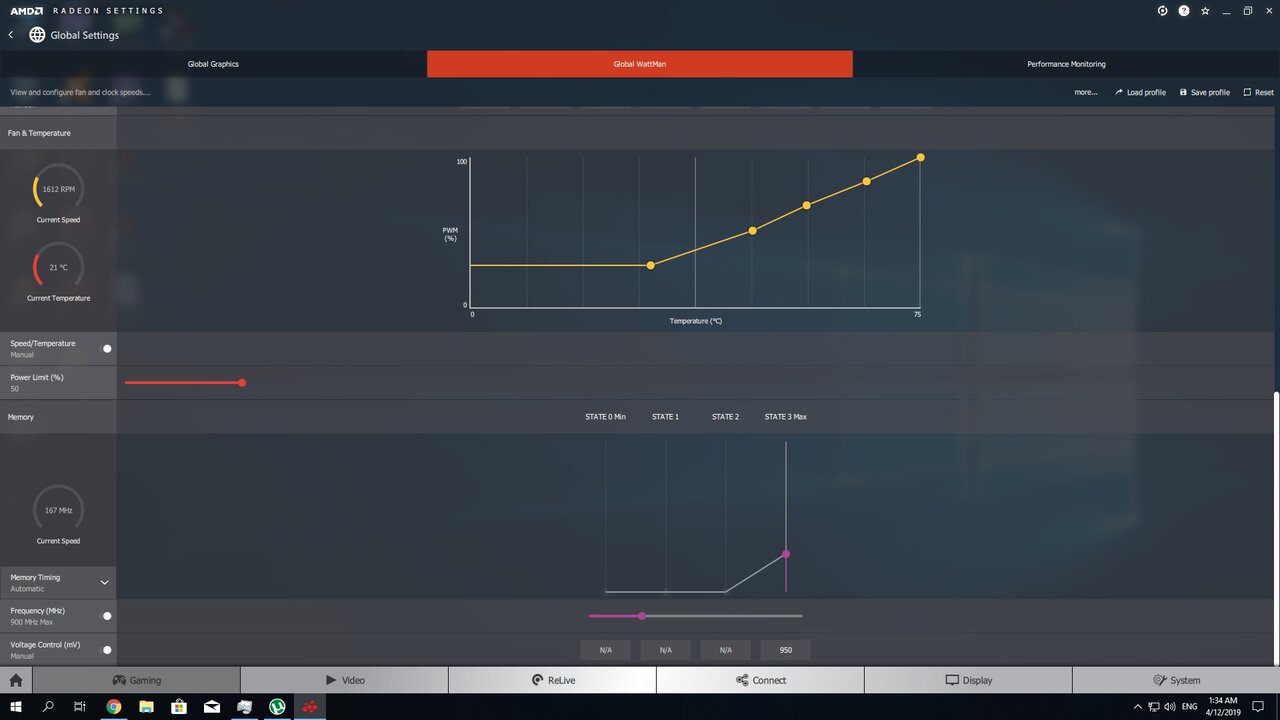Image resolution: width=1280 pixels, height=720 pixels.
Task: Open Performance Monitoring tab
Action: pyautogui.click(x=1066, y=64)
